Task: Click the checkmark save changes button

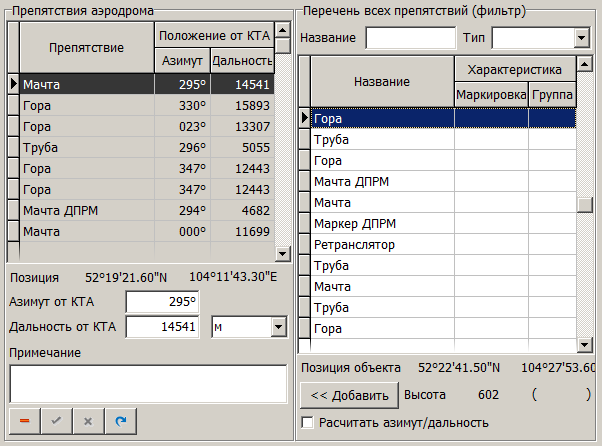Action: click(x=56, y=422)
